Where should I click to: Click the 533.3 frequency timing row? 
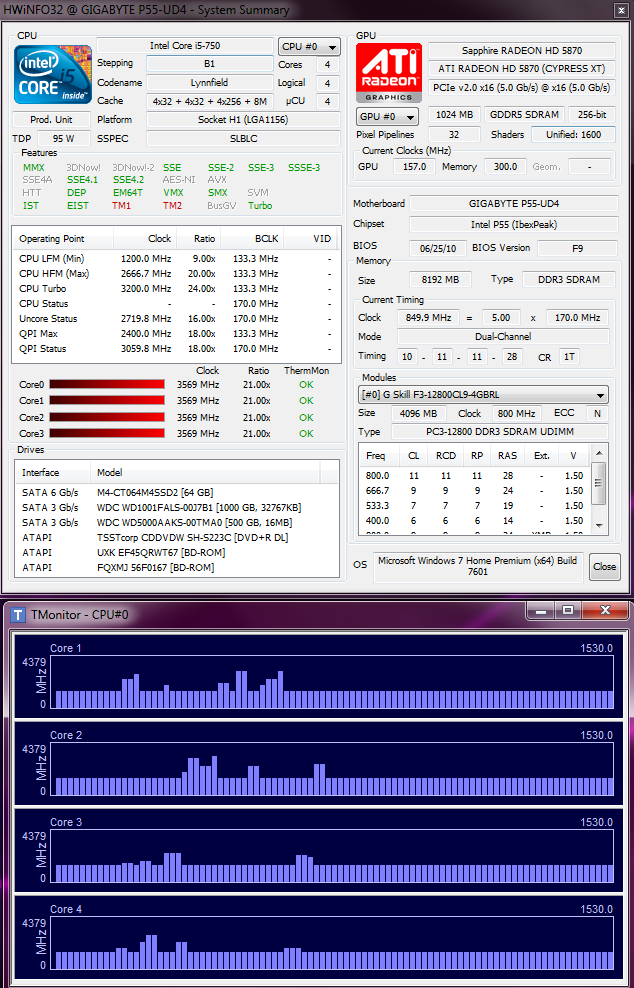(476, 506)
